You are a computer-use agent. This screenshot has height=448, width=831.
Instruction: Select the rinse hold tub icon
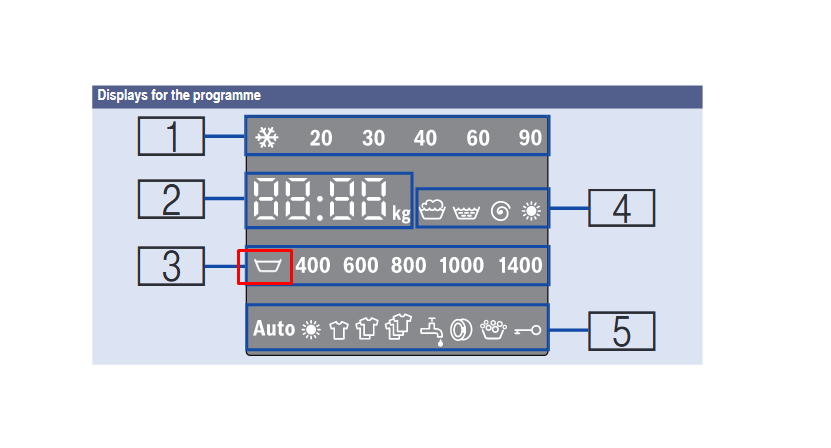(x=265, y=266)
